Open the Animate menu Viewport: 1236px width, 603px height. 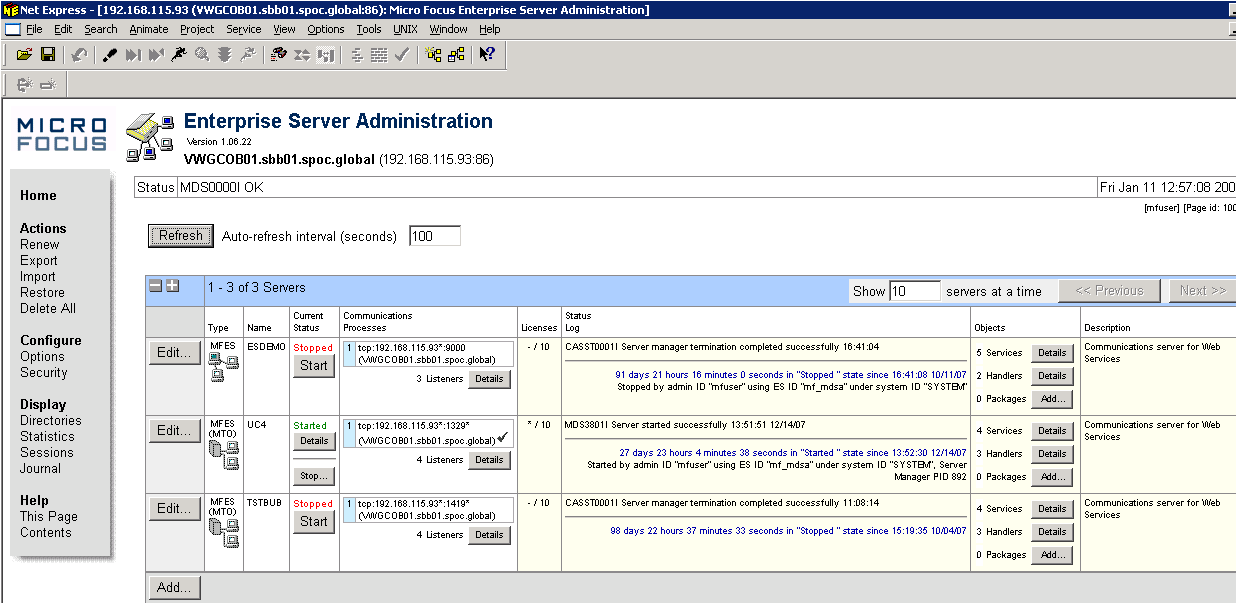point(149,29)
